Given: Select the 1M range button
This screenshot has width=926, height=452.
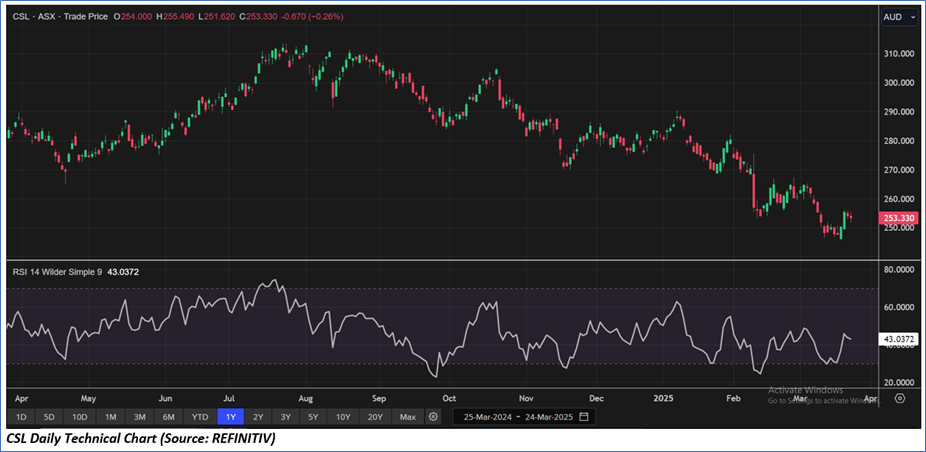Looking at the screenshot, I should 111,416.
